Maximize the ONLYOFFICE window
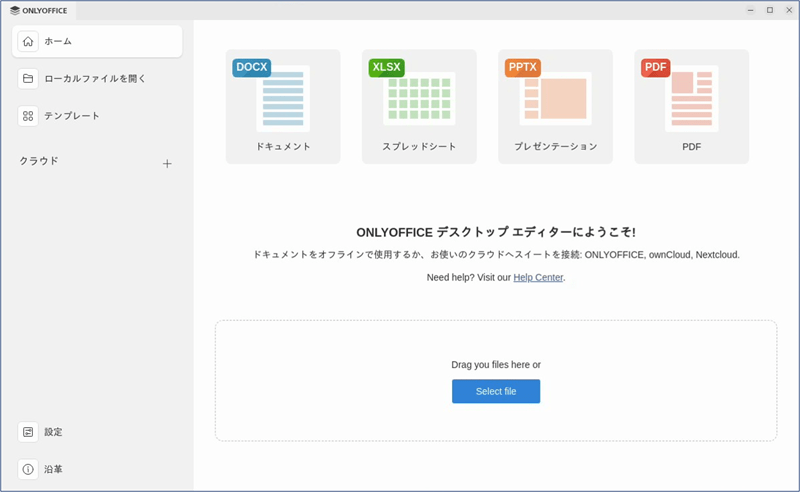The width and height of the screenshot is (800, 492). [x=770, y=10]
